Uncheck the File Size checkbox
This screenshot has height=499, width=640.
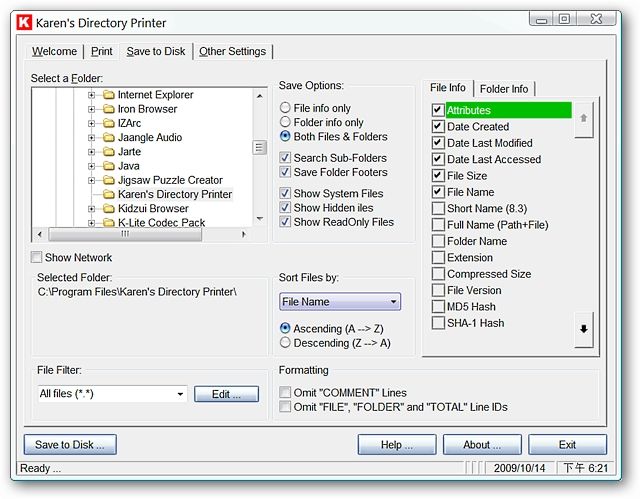coord(438,175)
